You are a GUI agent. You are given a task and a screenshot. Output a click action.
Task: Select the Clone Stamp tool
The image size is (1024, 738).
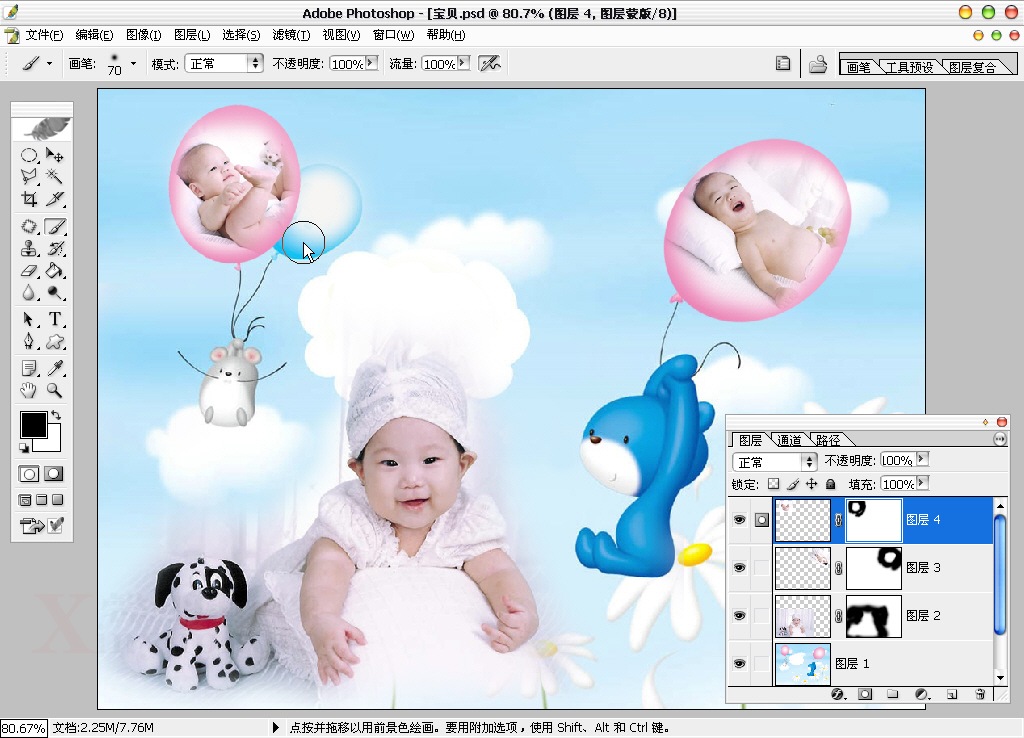point(29,248)
